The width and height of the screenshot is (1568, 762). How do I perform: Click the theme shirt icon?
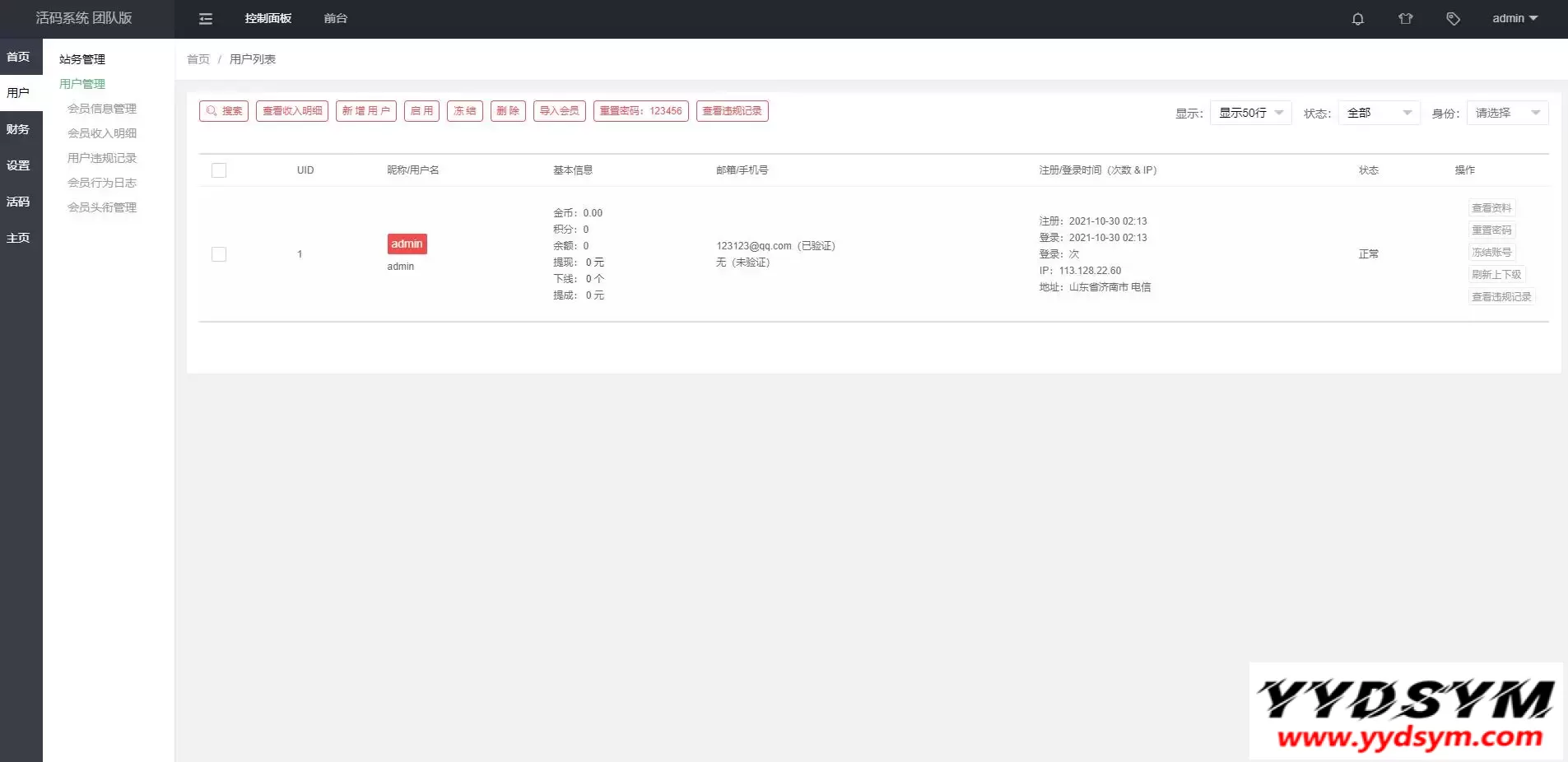click(1405, 19)
